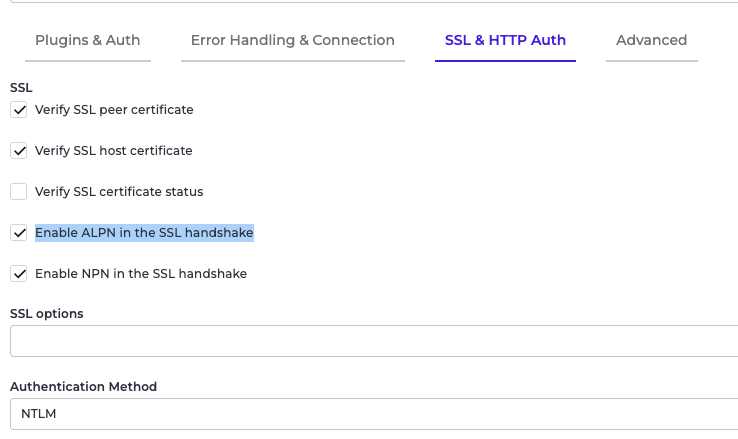Uncheck Enable NPN in SSL handshake
738x439 pixels.
point(19,274)
